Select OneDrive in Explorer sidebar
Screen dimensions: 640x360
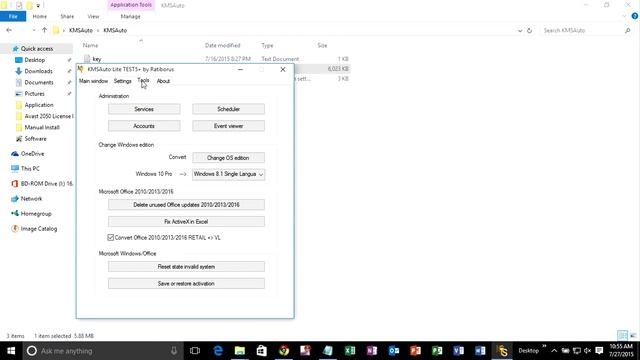pyautogui.click(x=32, y=153)
